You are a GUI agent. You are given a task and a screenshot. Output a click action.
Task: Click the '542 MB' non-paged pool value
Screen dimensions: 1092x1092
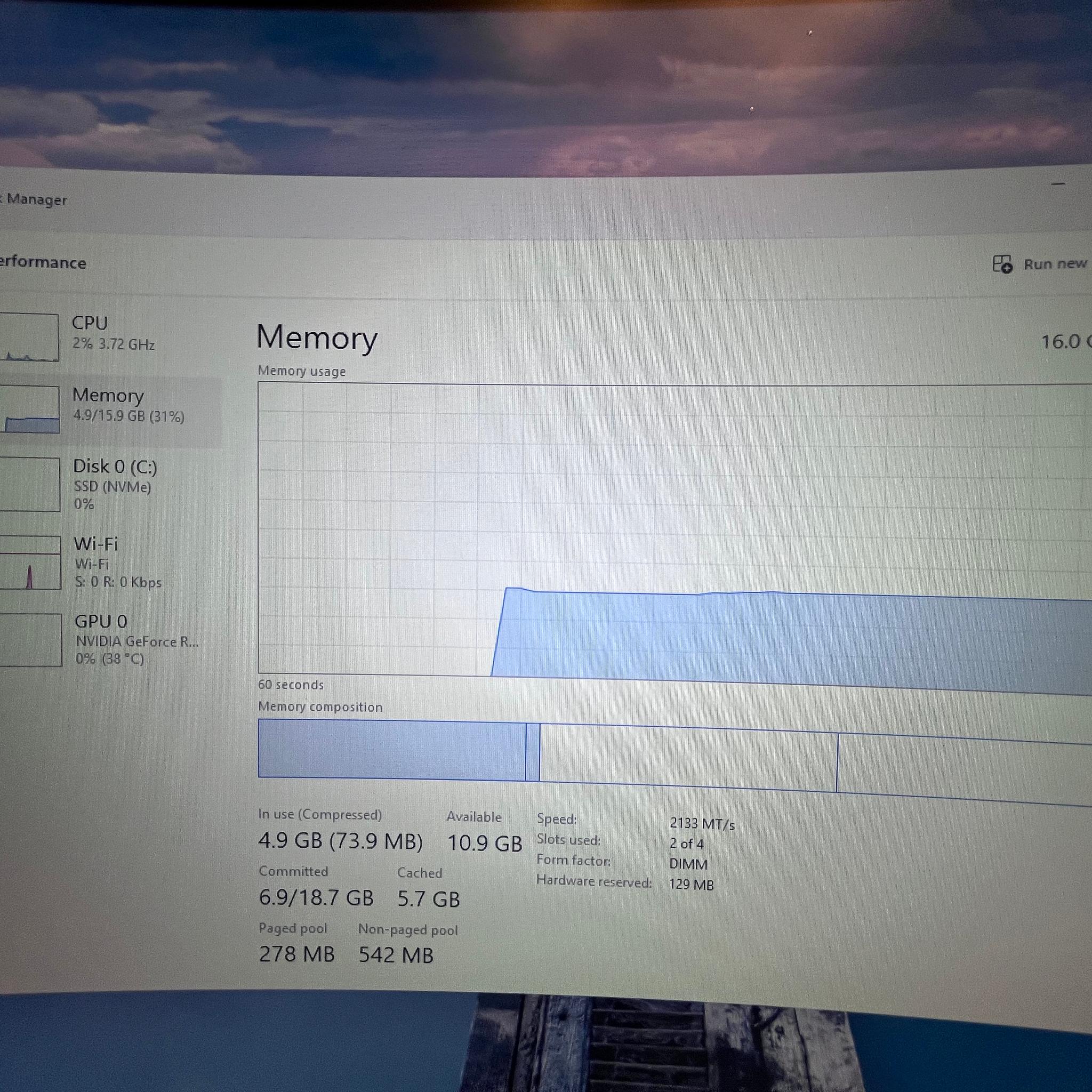pos(396,955)
